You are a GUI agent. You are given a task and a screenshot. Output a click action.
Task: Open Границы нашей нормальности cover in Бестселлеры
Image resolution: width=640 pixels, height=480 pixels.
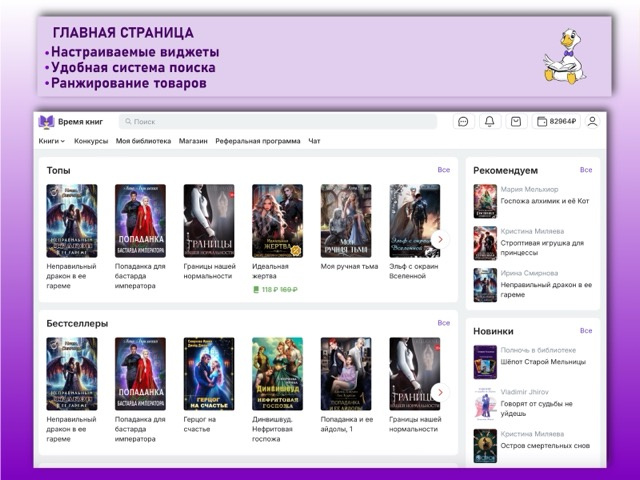pyautogui.click(x=415, y=374)
